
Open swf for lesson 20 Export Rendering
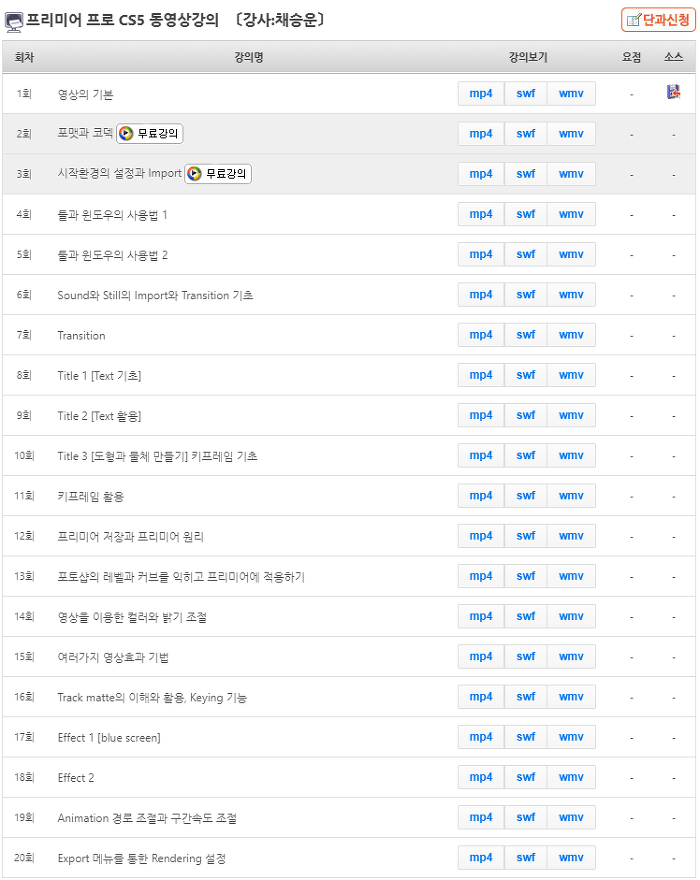pyautogui.click(x=525, y=858)
